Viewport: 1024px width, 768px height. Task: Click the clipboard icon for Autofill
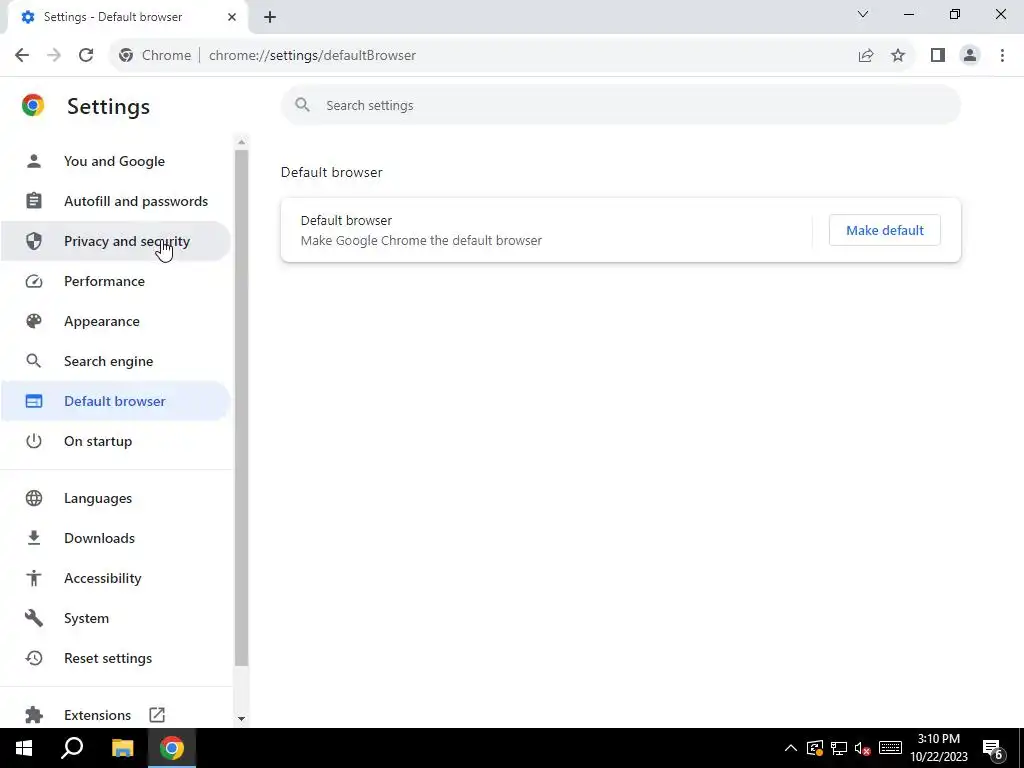[34, 201]
